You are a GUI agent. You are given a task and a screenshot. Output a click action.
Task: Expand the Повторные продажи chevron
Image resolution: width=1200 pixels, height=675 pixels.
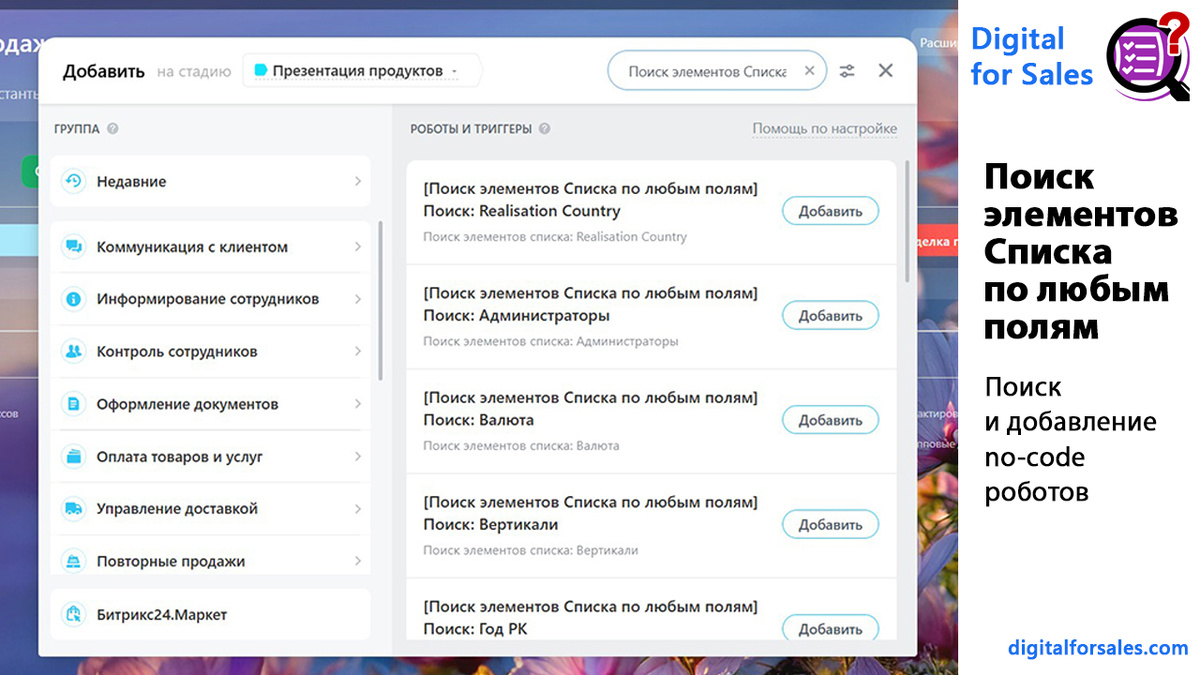[358, 561]
